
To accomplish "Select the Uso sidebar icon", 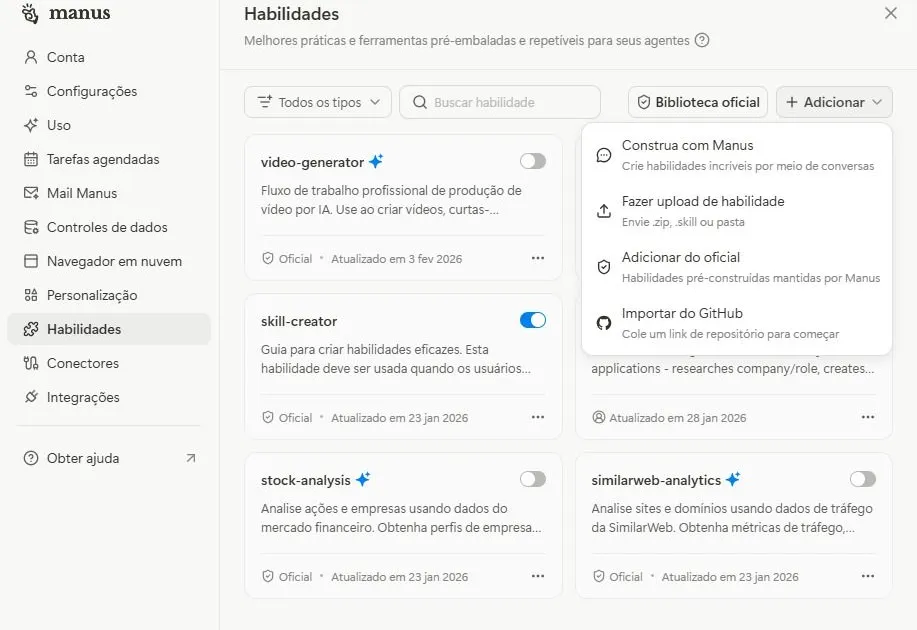I will point(29,125).
